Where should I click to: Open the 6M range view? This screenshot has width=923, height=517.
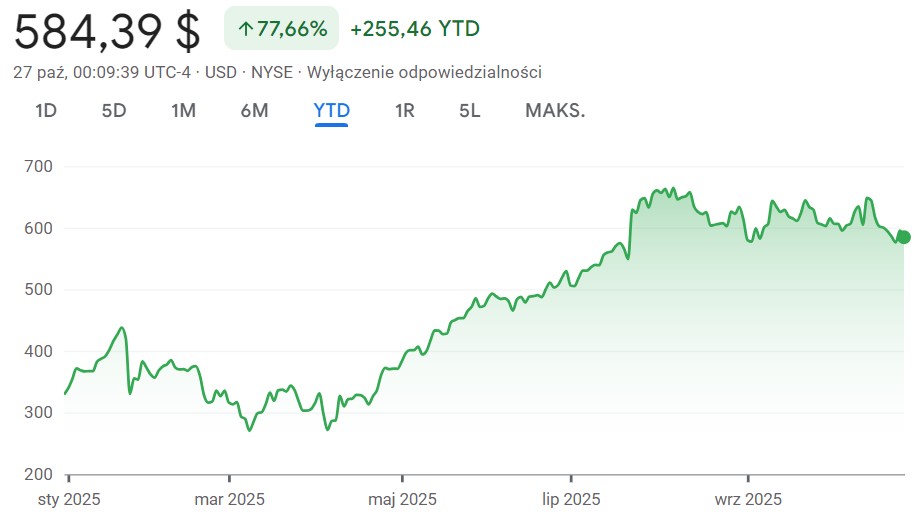point(254,110)
